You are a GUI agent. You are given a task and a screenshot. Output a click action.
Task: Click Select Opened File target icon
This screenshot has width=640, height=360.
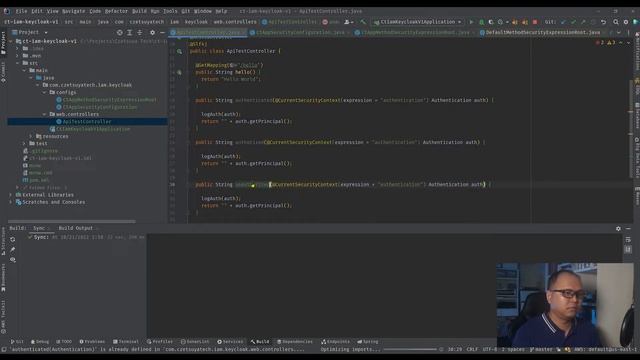[x=120, y=32]
